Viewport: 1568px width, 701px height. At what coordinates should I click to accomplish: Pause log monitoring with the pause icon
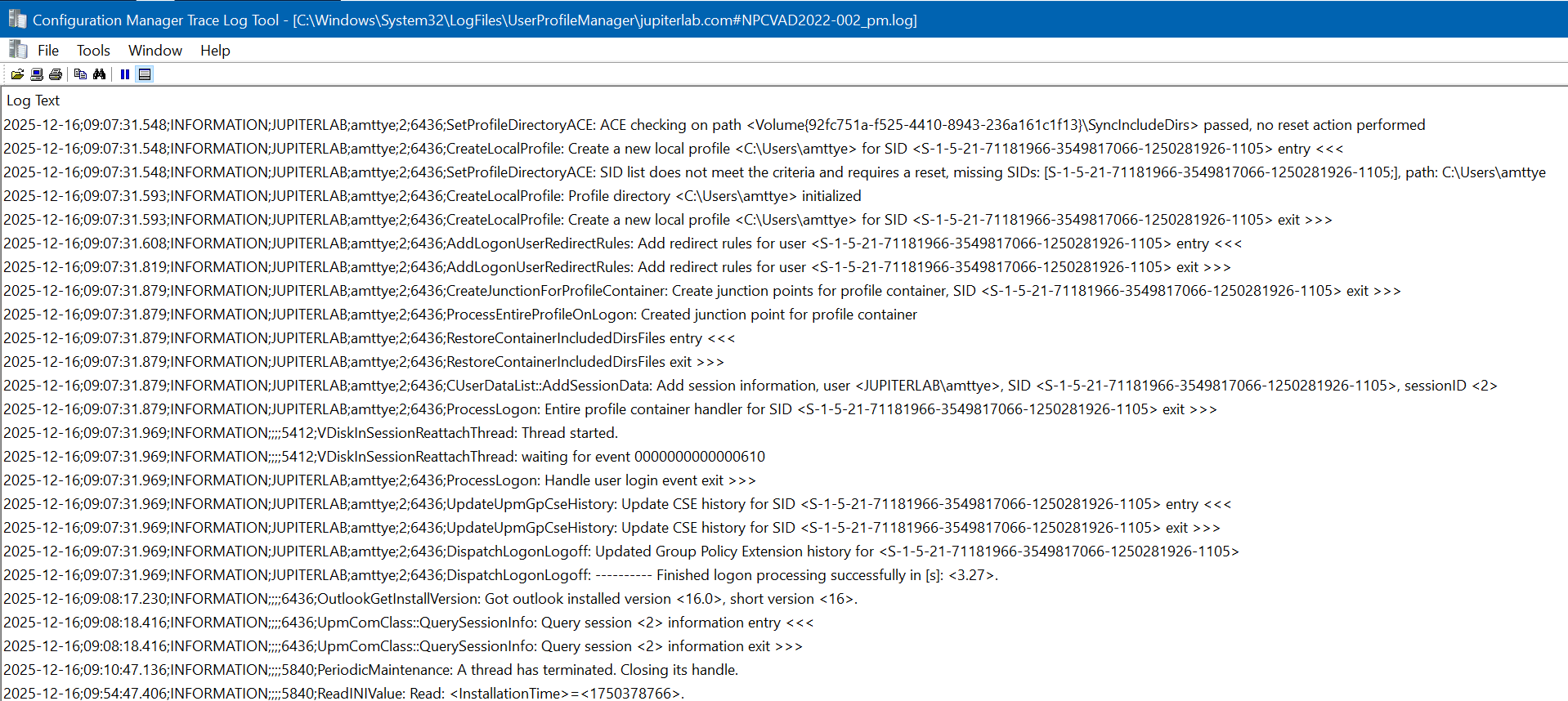125,74
